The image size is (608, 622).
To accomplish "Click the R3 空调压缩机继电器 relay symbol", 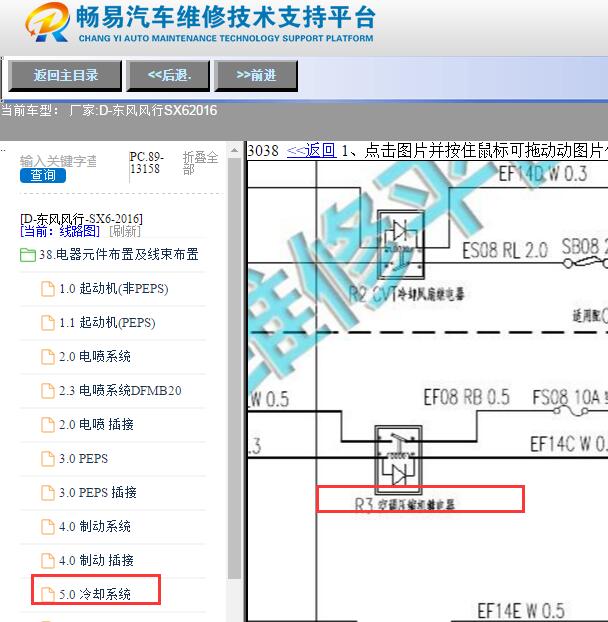I will 398,459.
